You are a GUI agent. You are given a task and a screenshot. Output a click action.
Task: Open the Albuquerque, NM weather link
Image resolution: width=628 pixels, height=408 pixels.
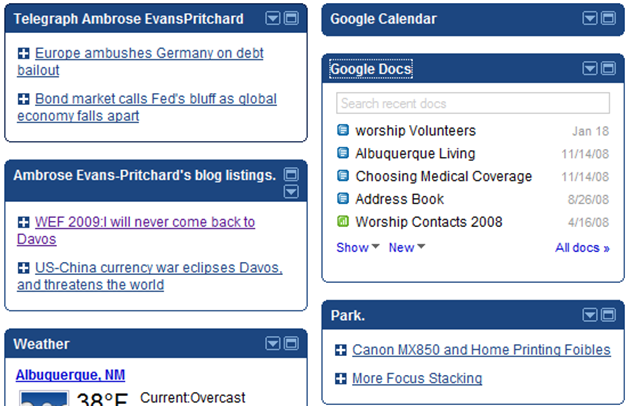[x=70, y=375]
